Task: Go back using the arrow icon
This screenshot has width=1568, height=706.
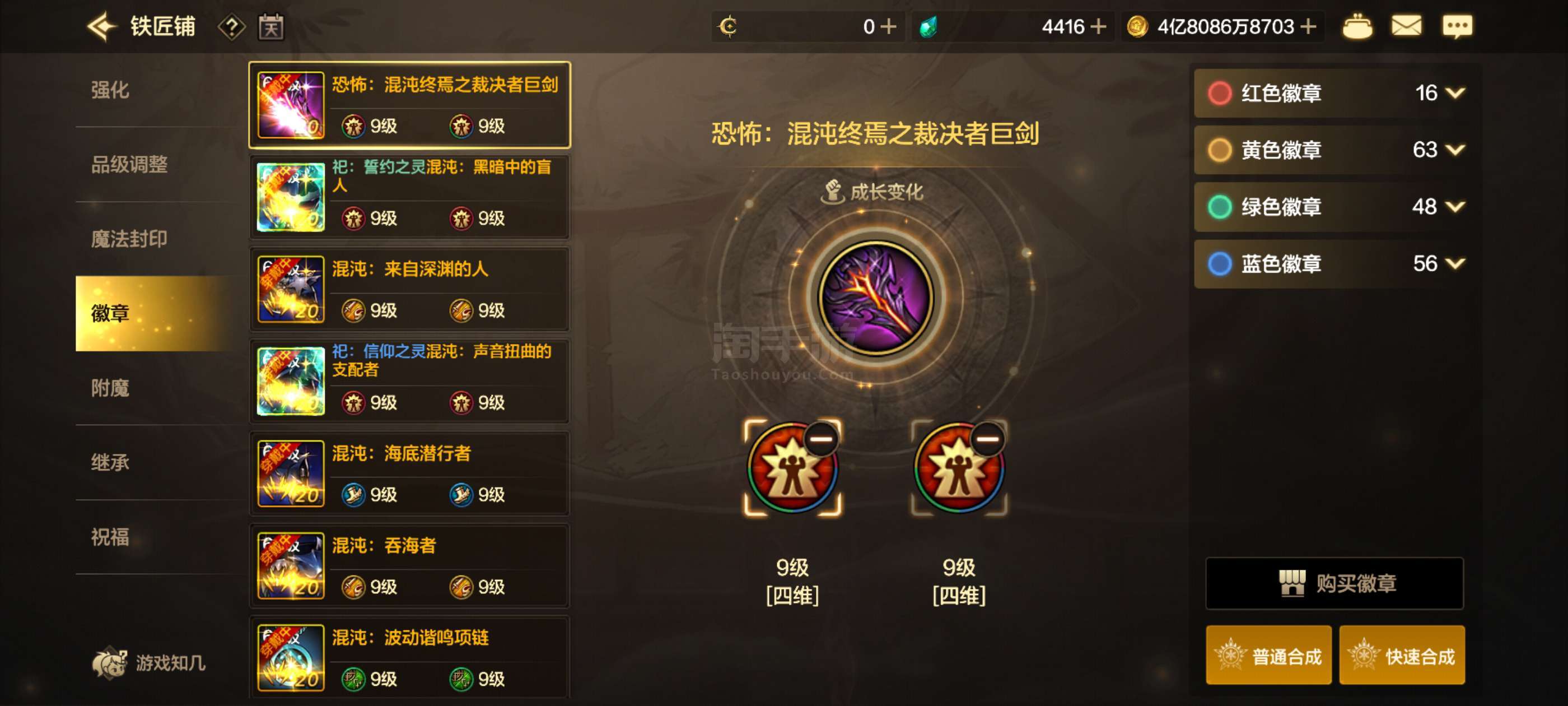Action: [x=102, y=26]
